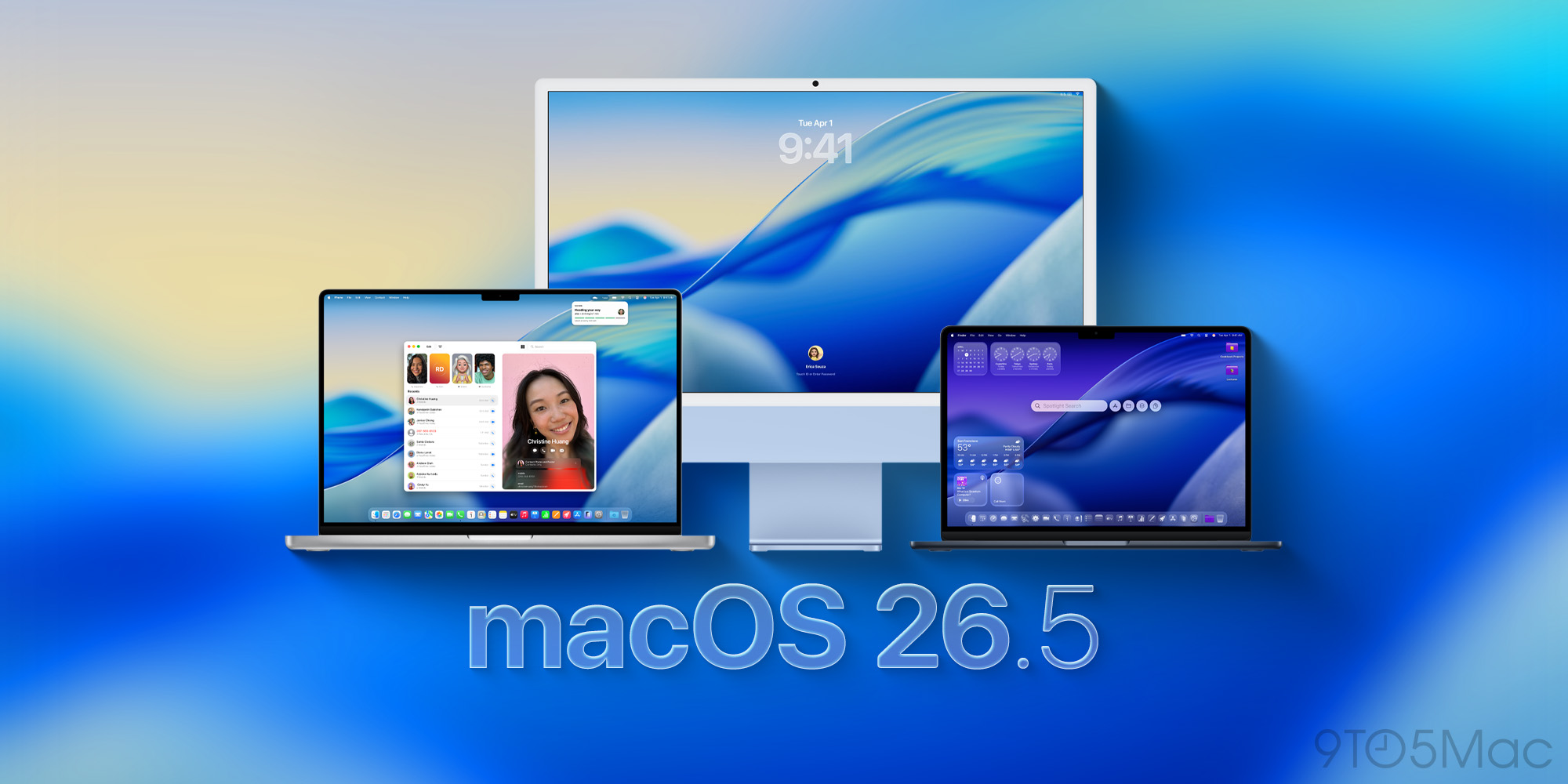Click Spotlight files filter button on right MacBook

point(1129,406)
